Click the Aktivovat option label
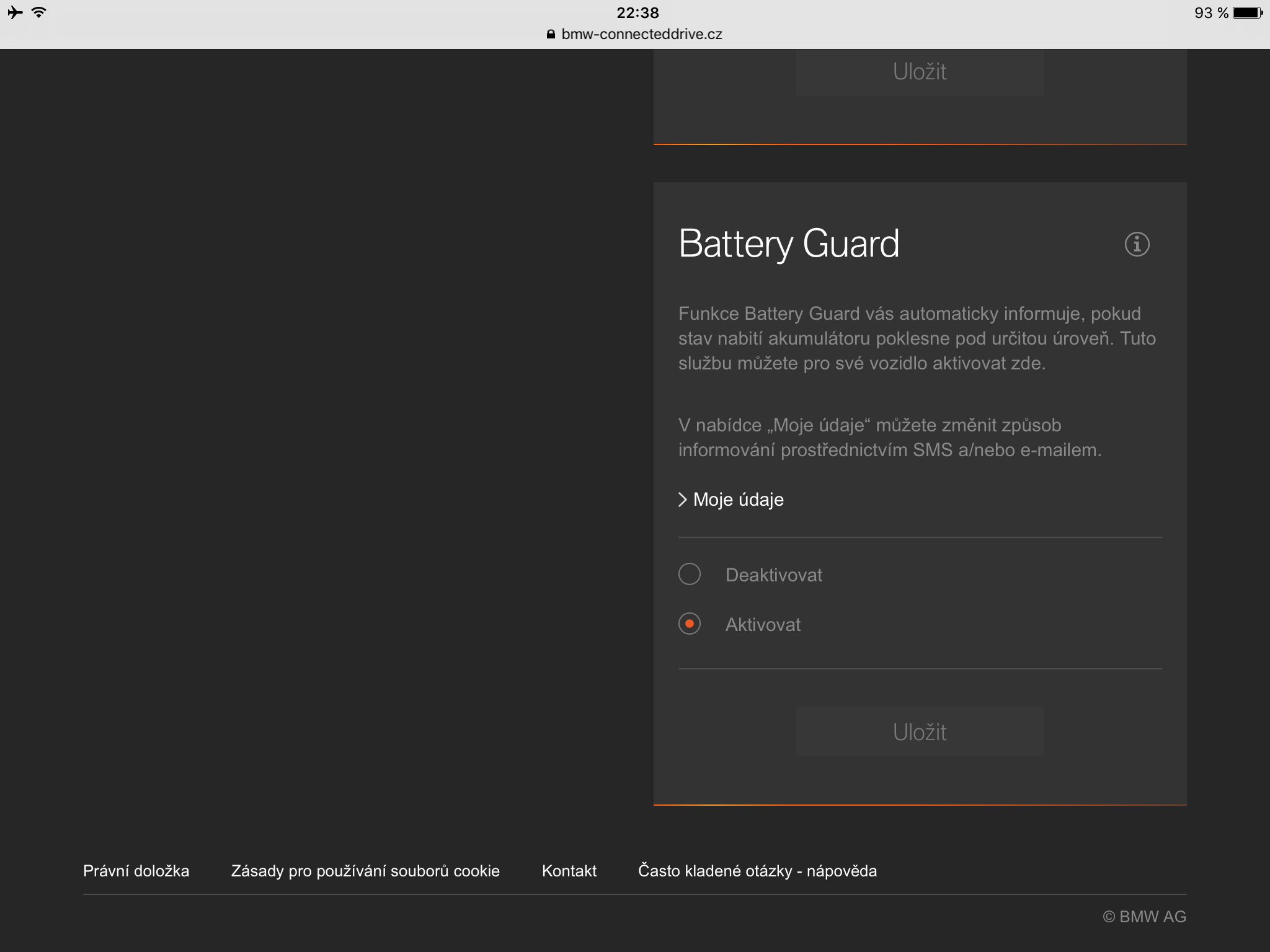 click(x=763, y=625)
